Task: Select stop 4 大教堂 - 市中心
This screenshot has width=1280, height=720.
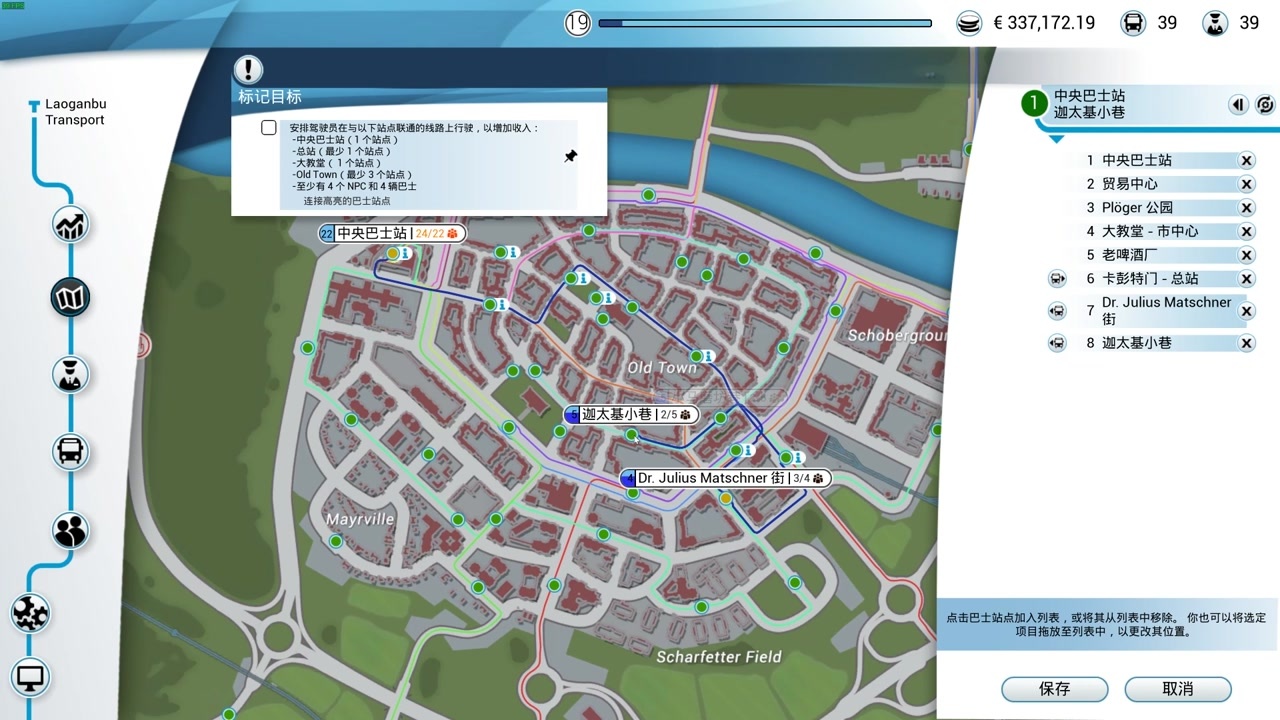Action: (1158, 231)
